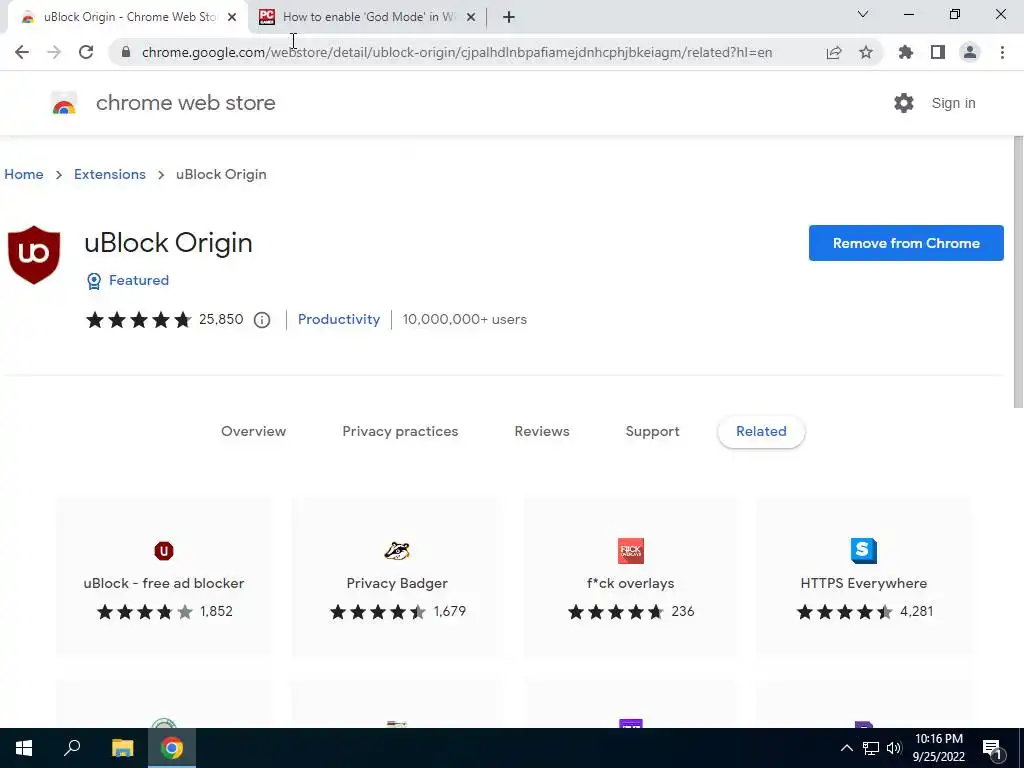1024x768 pixels.
Task: Click the 'uBlock - free ad blocker' title
Action: 164,583
